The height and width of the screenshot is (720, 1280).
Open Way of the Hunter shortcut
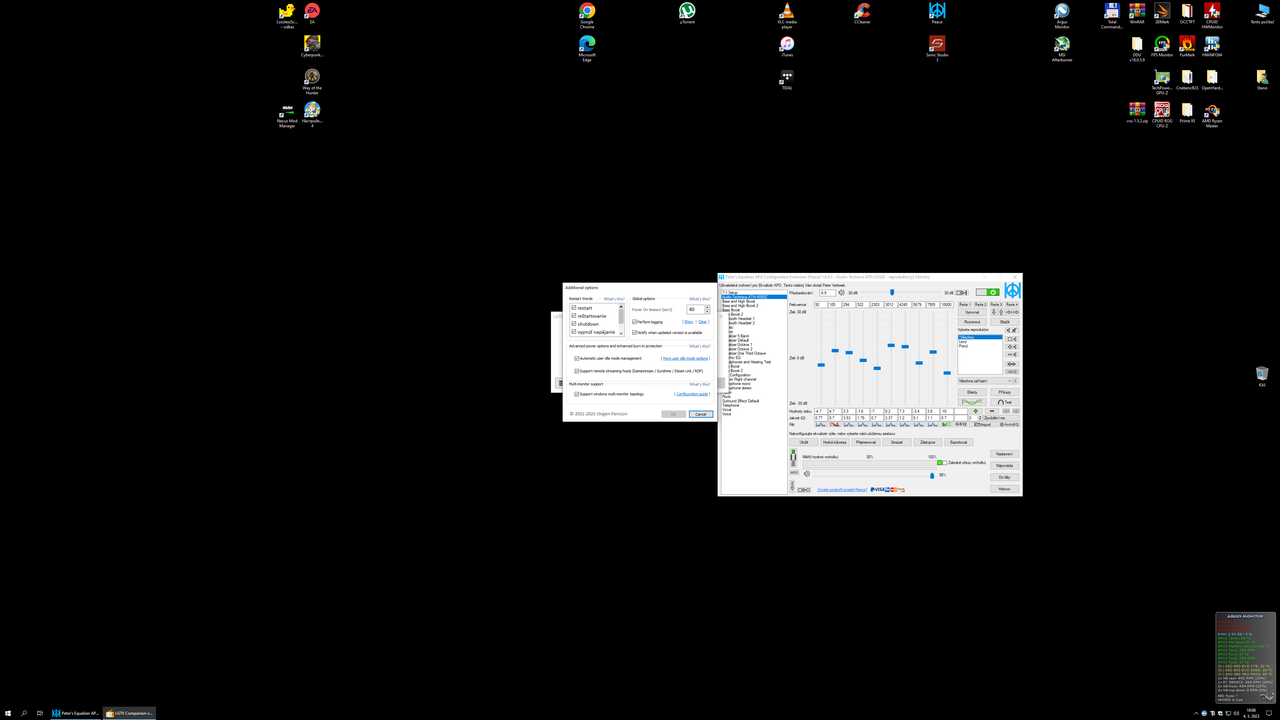(x=312, y=81)
